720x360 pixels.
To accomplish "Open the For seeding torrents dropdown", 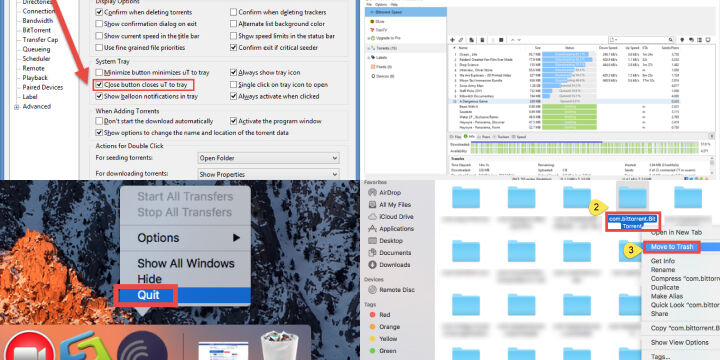I will coord(268,158).
